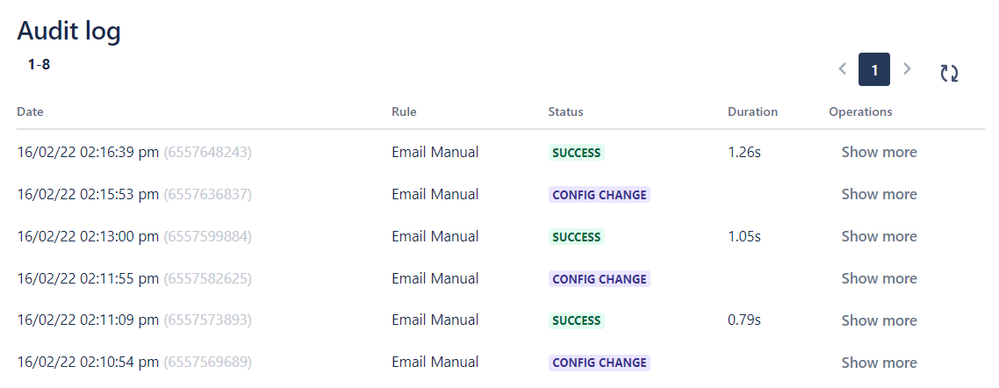Open Show more for 02:10:54 pm entry
The height and width of the screenshot is (388, 999).
(x=879, y=363)
